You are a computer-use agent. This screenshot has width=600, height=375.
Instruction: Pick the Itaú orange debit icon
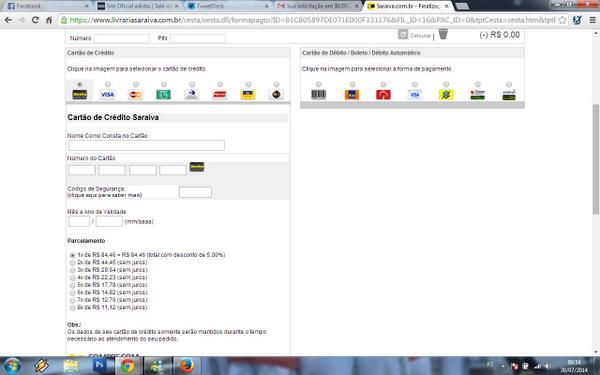pyautogui.click(x=352, y=95)
